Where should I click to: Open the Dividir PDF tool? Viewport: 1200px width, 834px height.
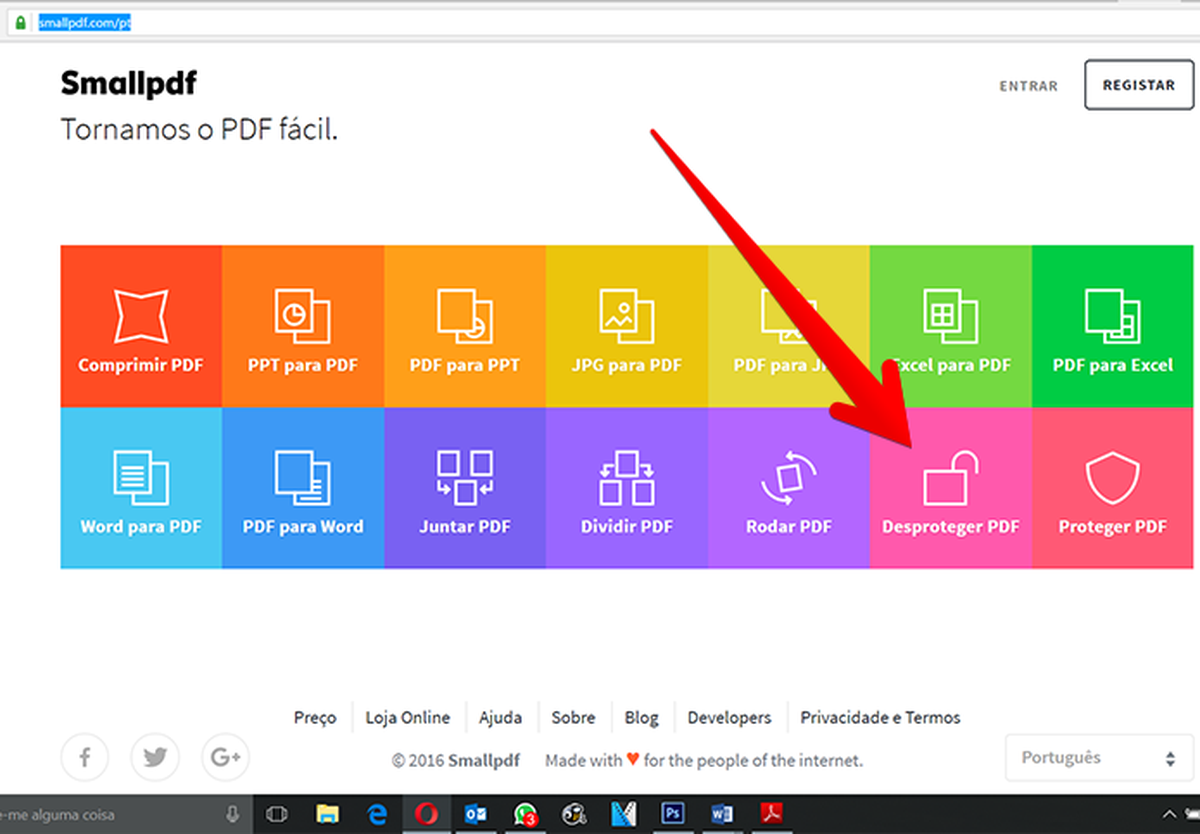626,488
